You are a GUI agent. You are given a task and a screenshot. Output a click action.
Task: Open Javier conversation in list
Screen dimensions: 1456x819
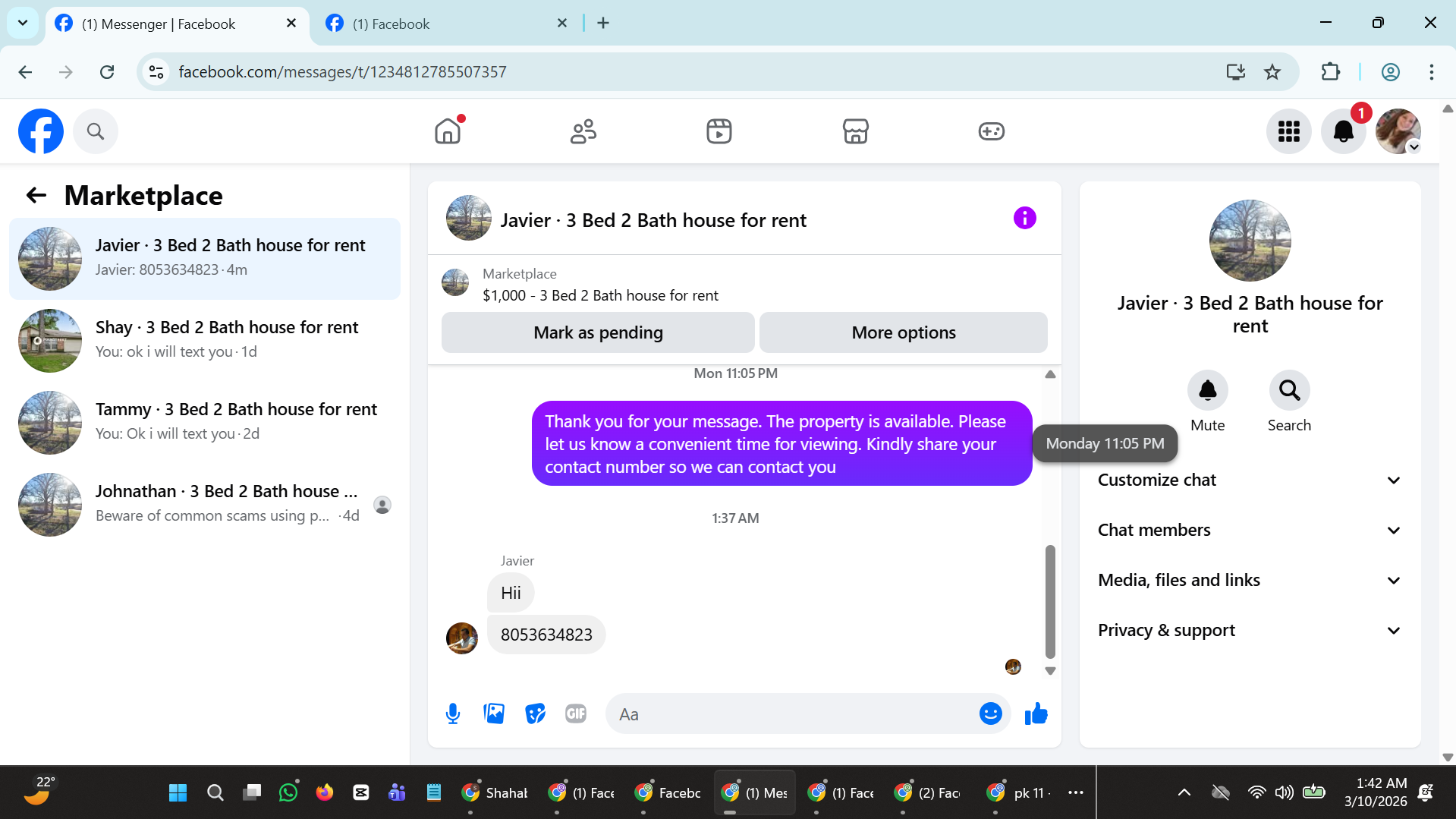205,259
